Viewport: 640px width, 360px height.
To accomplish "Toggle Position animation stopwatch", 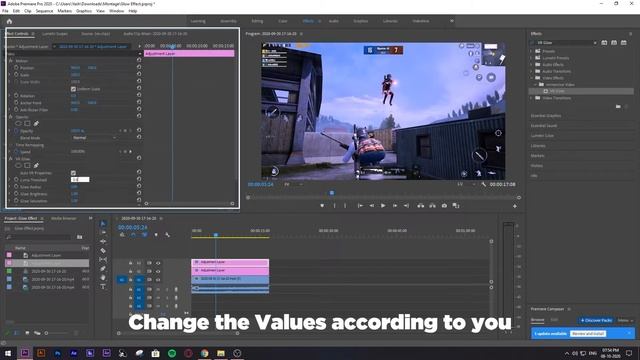I will (16, 68).
